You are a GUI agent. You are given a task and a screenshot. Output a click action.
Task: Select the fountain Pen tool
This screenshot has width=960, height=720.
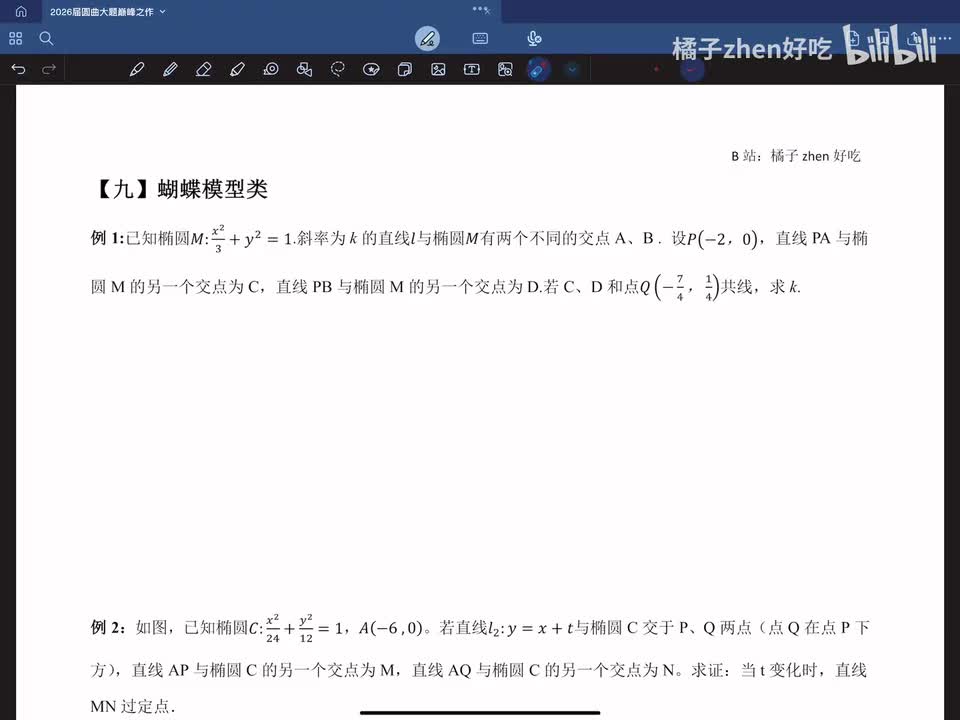coord(137,69)
